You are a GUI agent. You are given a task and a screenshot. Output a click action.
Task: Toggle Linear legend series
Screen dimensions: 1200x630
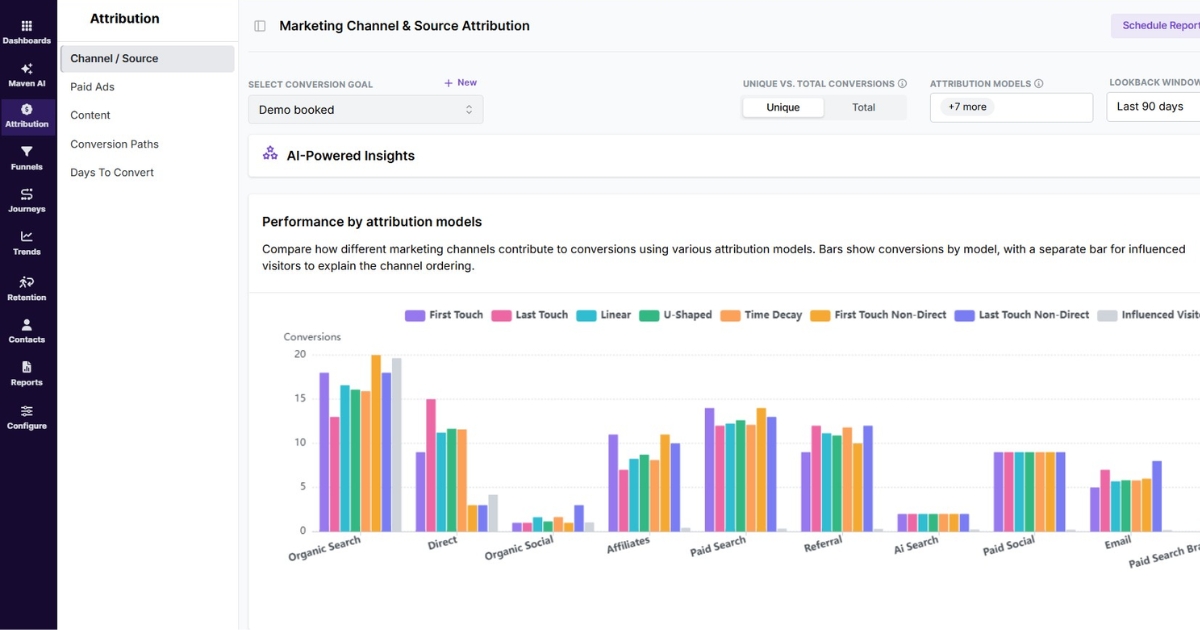tap(603, 315)
